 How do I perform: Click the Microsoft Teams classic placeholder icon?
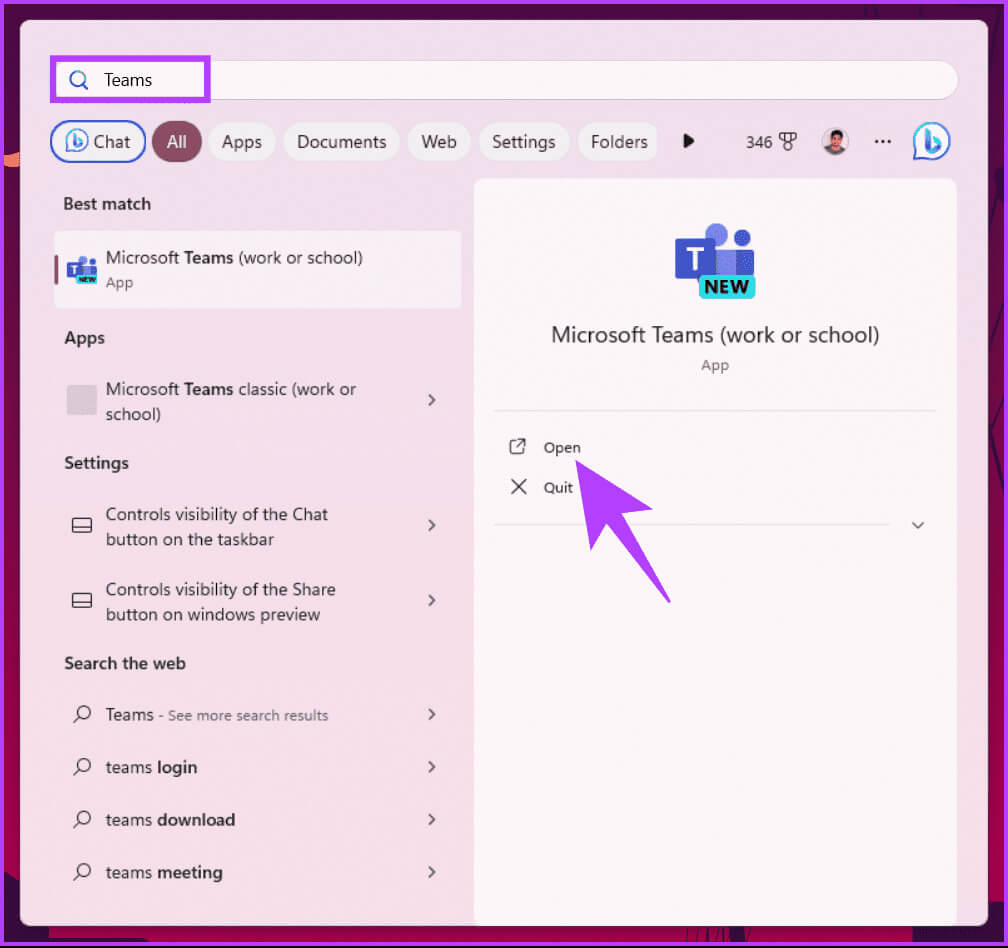click(x=82, y=400)
